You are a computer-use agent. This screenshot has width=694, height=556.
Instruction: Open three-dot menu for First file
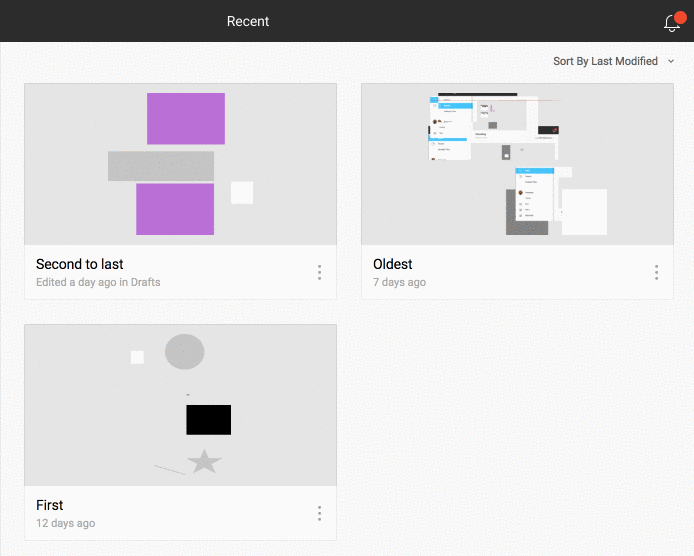(x=319, y=513)
